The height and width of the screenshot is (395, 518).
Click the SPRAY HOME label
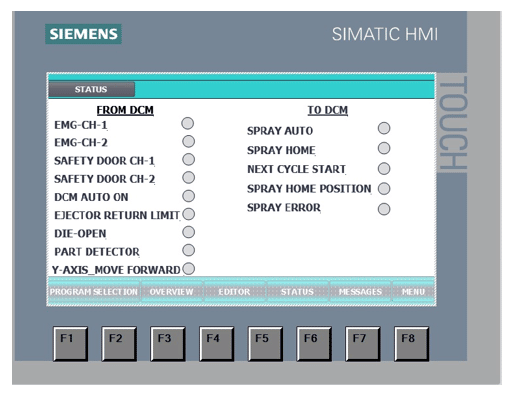pyautogui.click(x=281, y=150)
